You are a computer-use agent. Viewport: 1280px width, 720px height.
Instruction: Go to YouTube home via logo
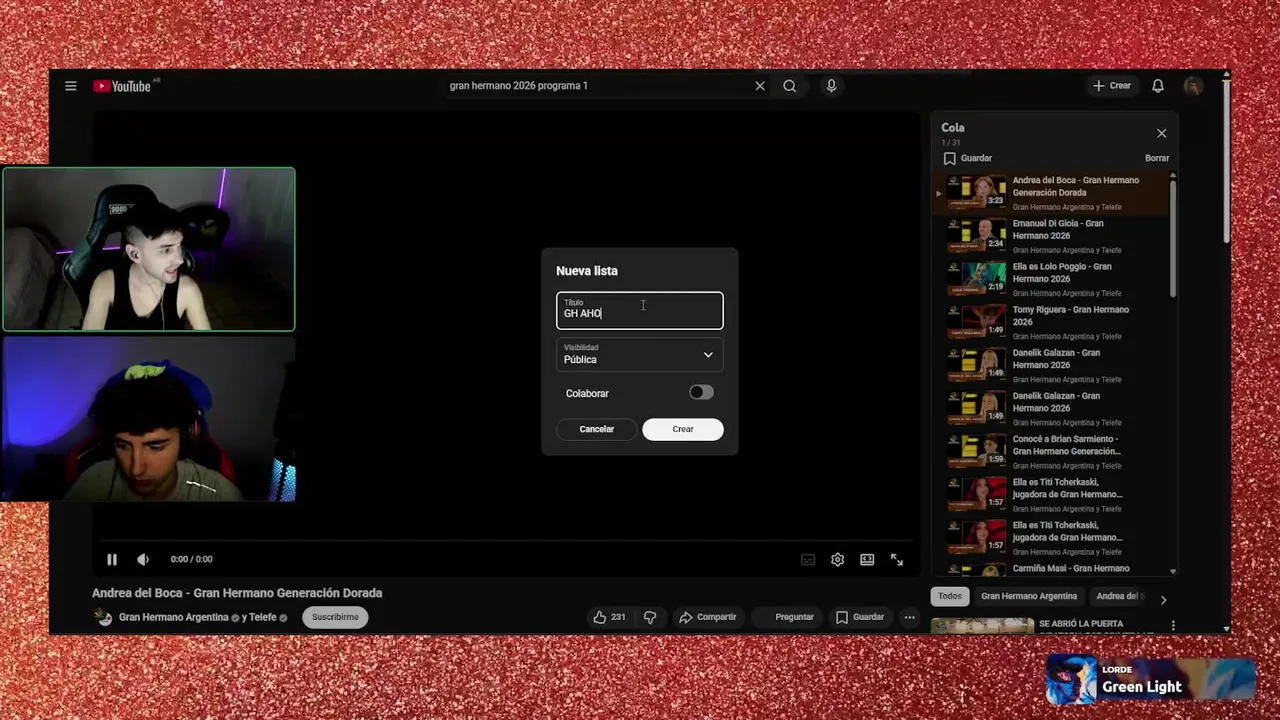tap(122, 86)
